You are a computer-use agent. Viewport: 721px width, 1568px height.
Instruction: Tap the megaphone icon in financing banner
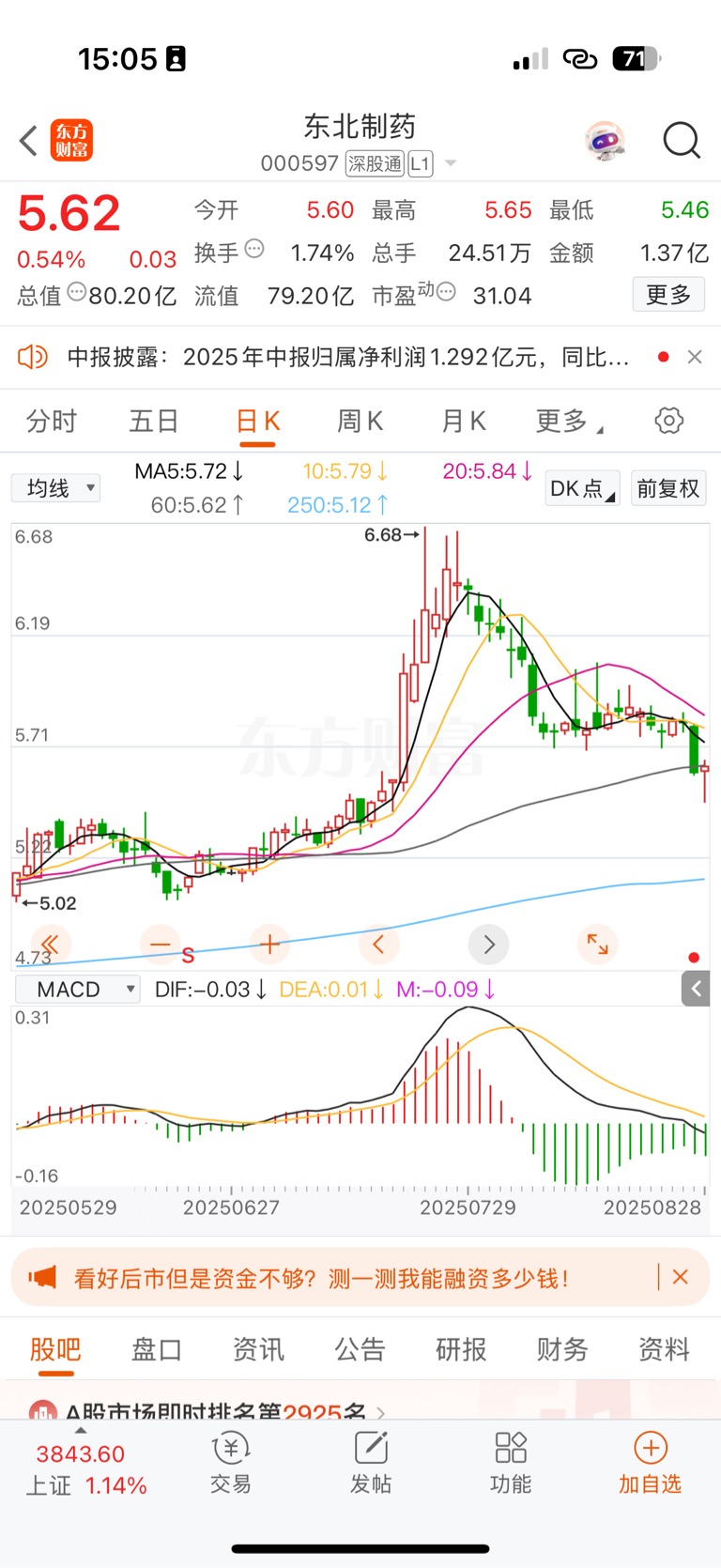(x=42, y=1277)
